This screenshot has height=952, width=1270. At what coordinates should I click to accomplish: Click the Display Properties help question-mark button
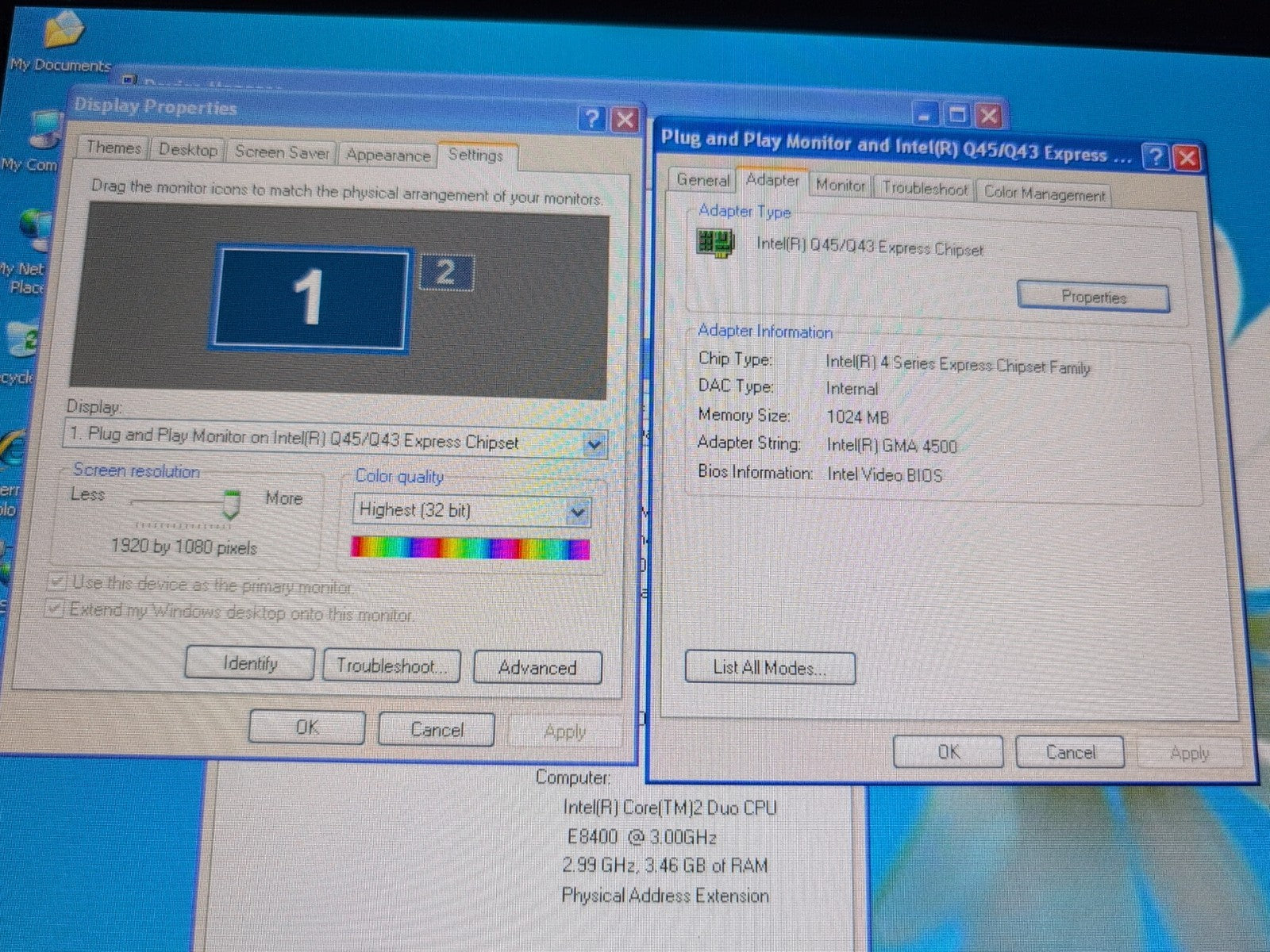(591, 119)
